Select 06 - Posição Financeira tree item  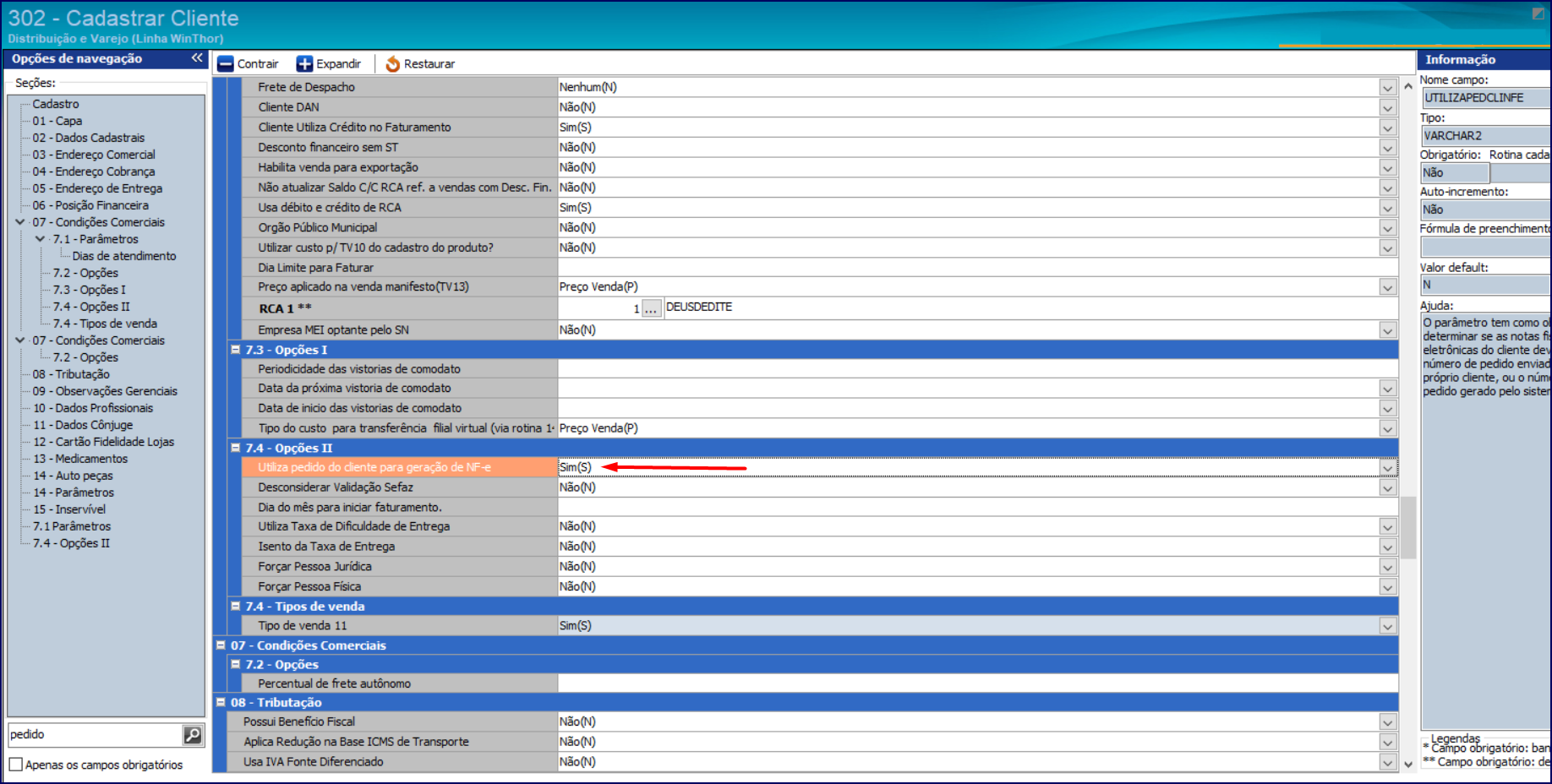(x=90, y=205)
